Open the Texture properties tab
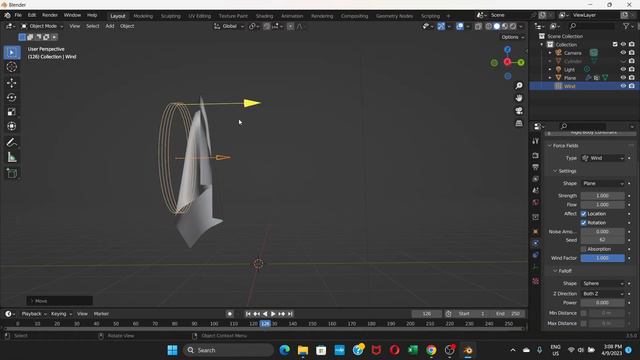The width and height of the screenshot is (640, 360). point(536,281)
